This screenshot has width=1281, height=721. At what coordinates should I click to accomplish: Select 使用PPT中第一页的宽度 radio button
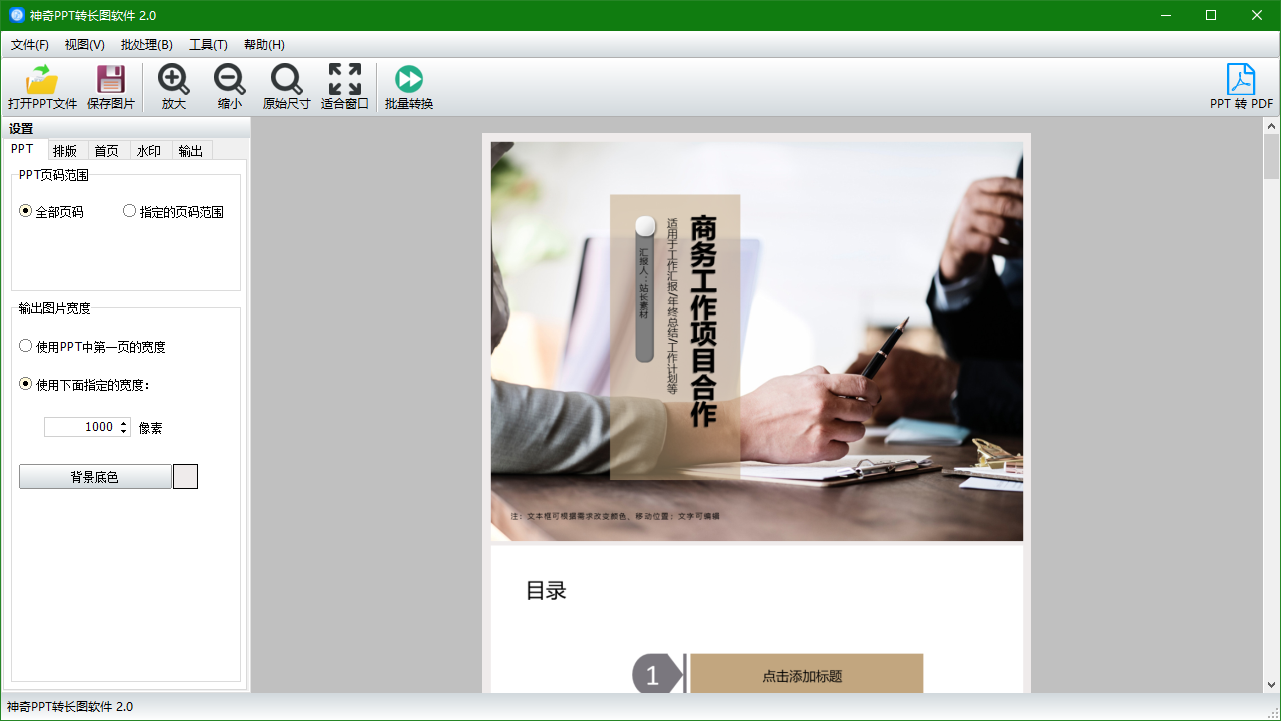coord(26,346)
